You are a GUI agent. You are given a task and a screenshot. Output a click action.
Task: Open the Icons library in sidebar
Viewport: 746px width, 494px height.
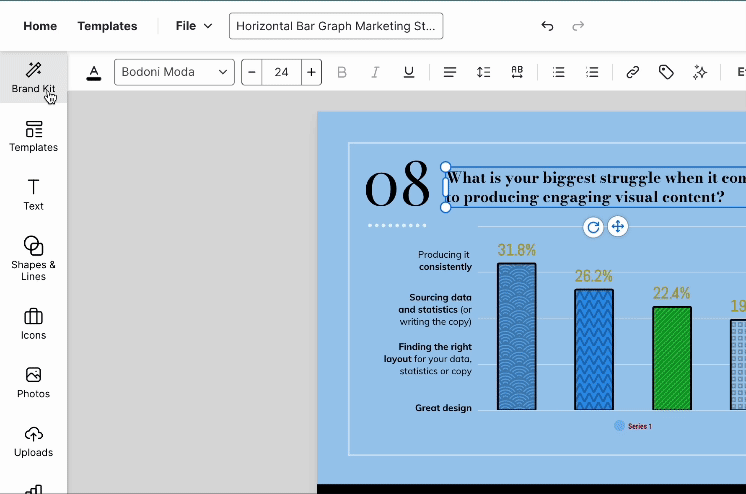33,324
